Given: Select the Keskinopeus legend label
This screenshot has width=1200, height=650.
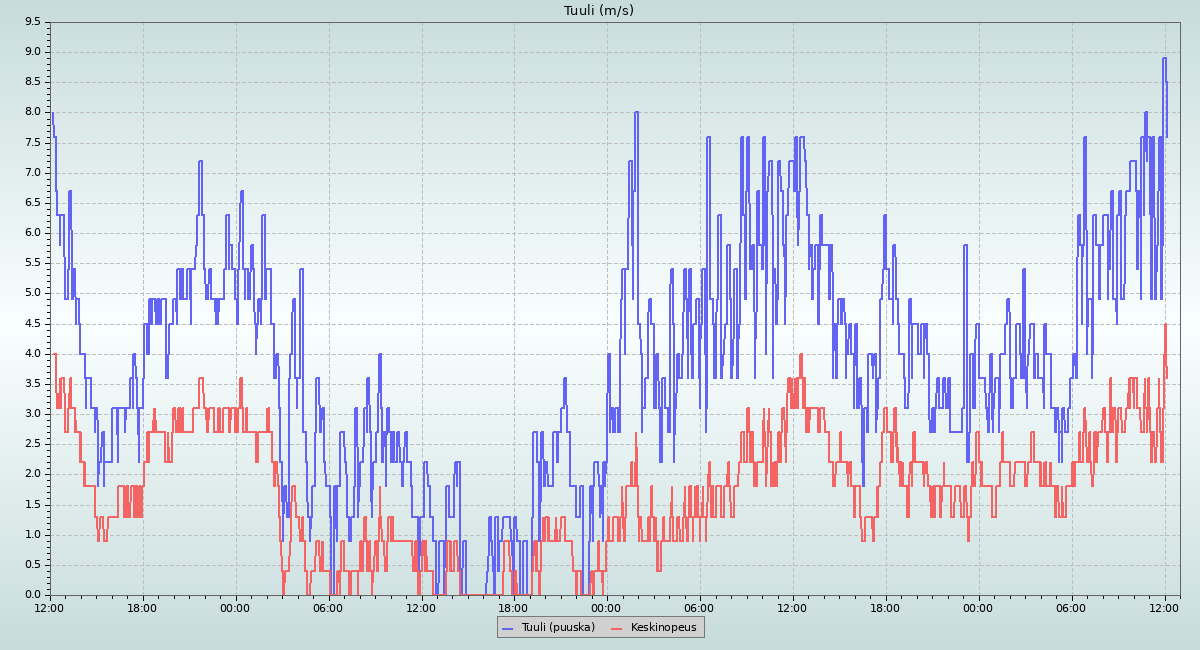Looking at the screenshot, I should (663, 627).
